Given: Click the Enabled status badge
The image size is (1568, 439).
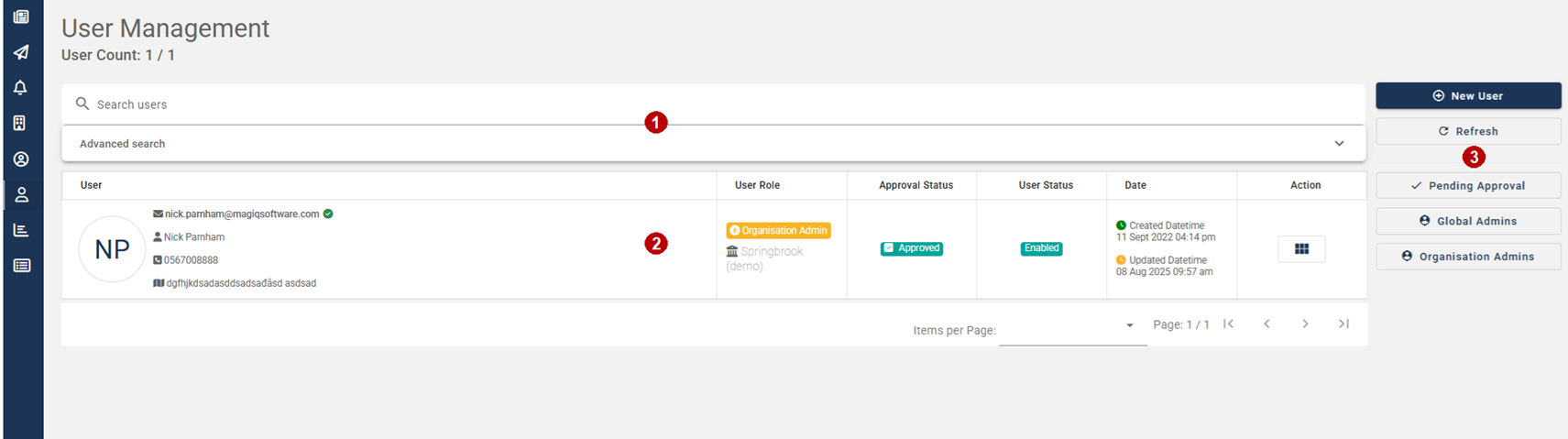Looking at the screenshot, I should click(x=1042, y=248).
